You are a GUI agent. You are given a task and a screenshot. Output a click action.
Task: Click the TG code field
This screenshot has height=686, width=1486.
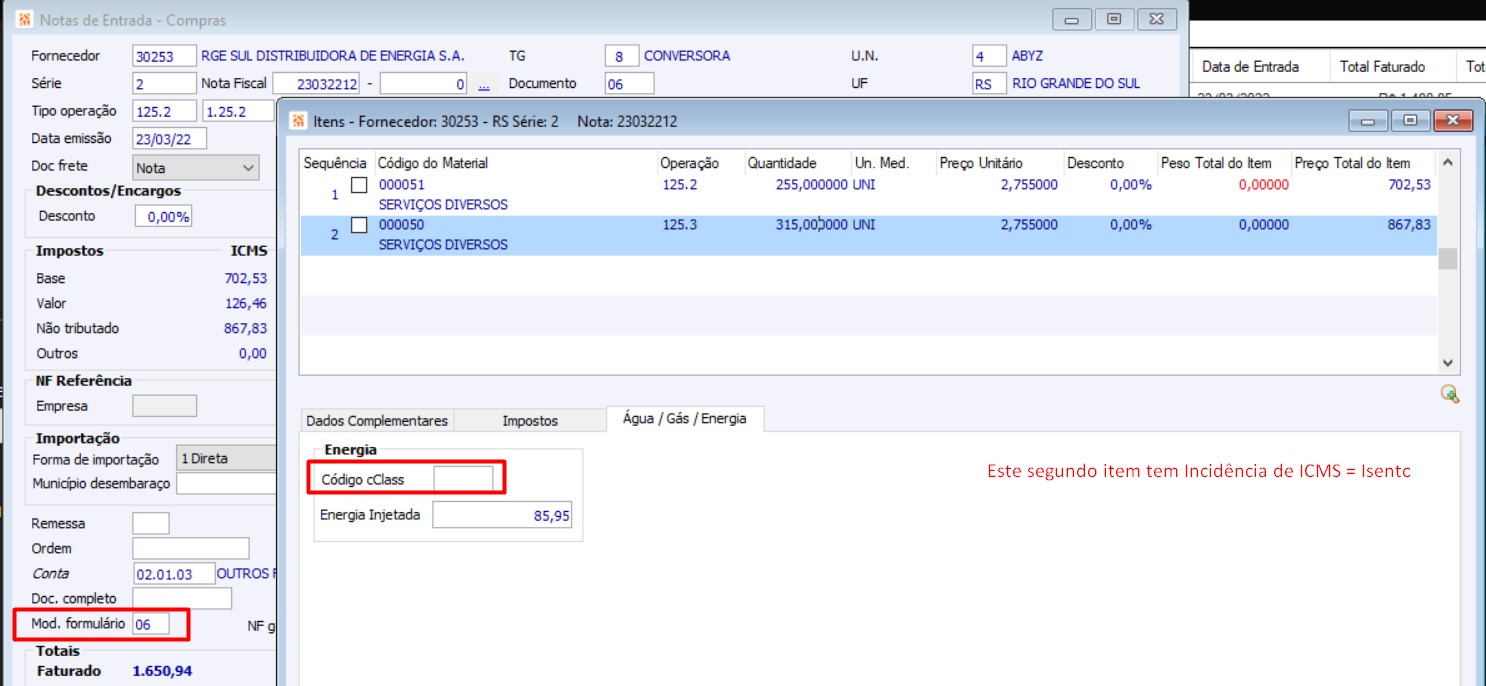[621, 56]
